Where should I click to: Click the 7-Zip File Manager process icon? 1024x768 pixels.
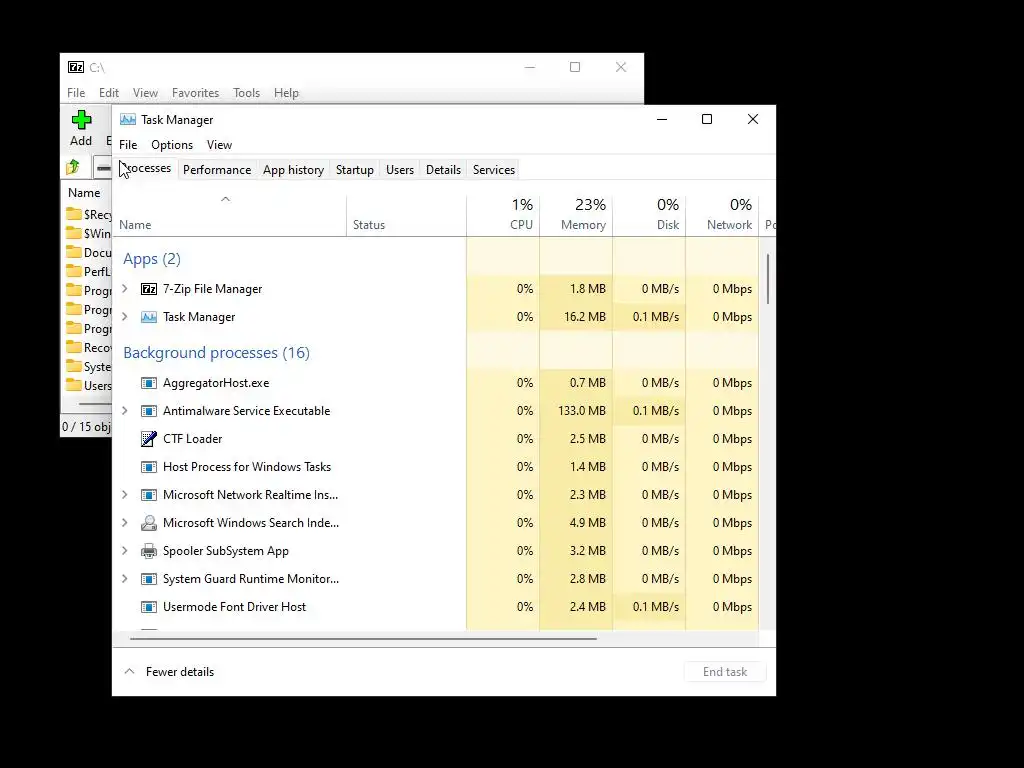coord(149,289)
